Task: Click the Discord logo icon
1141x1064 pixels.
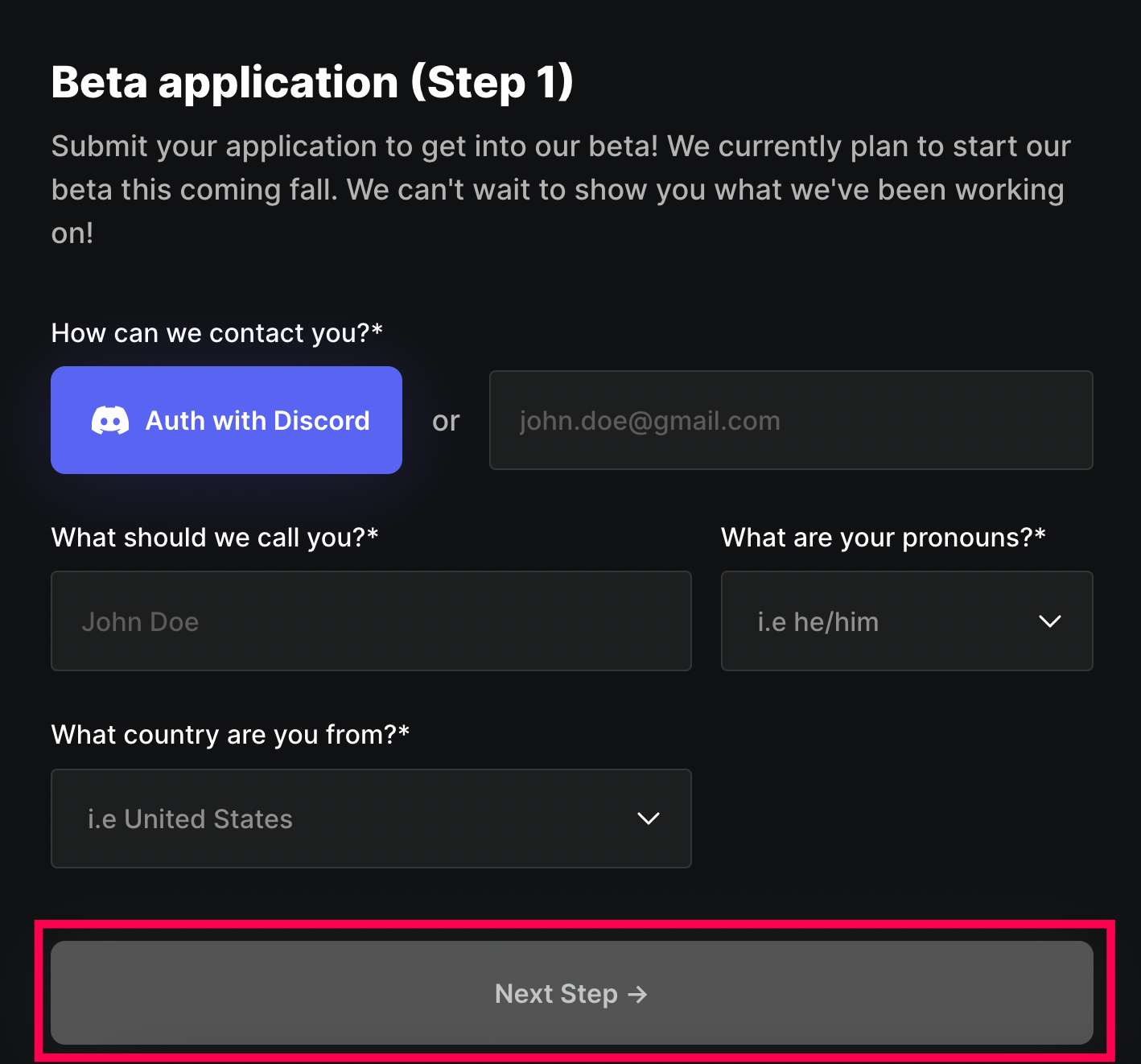Action: 110,421
